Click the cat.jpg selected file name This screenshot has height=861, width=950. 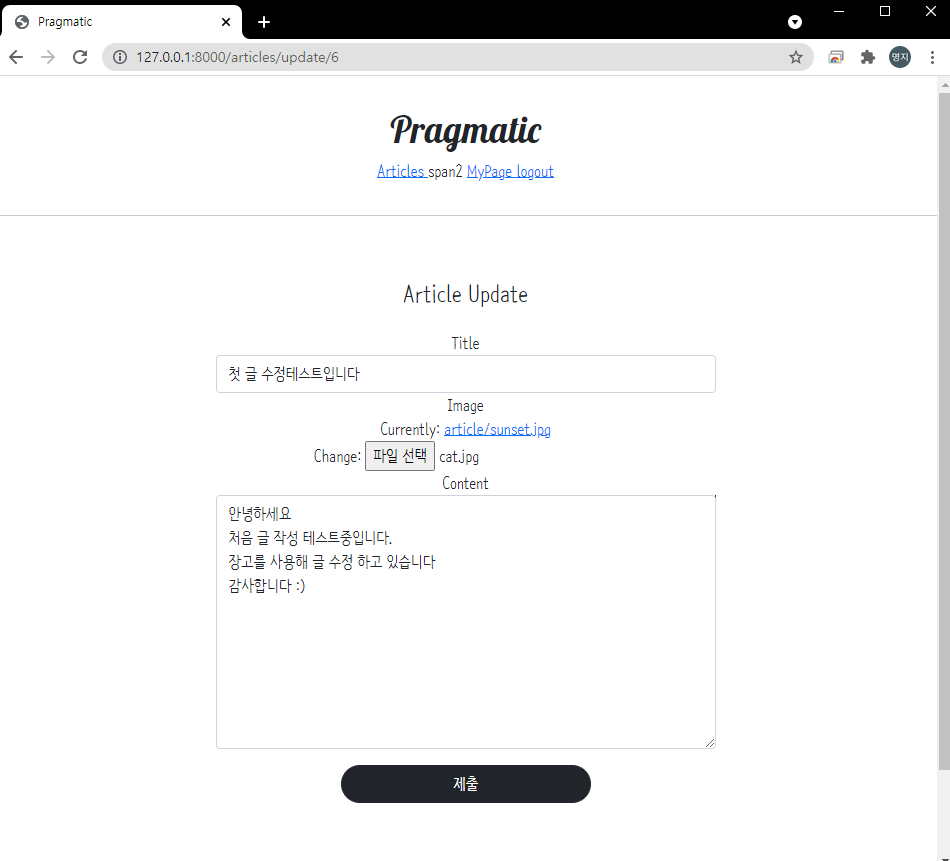459,457
